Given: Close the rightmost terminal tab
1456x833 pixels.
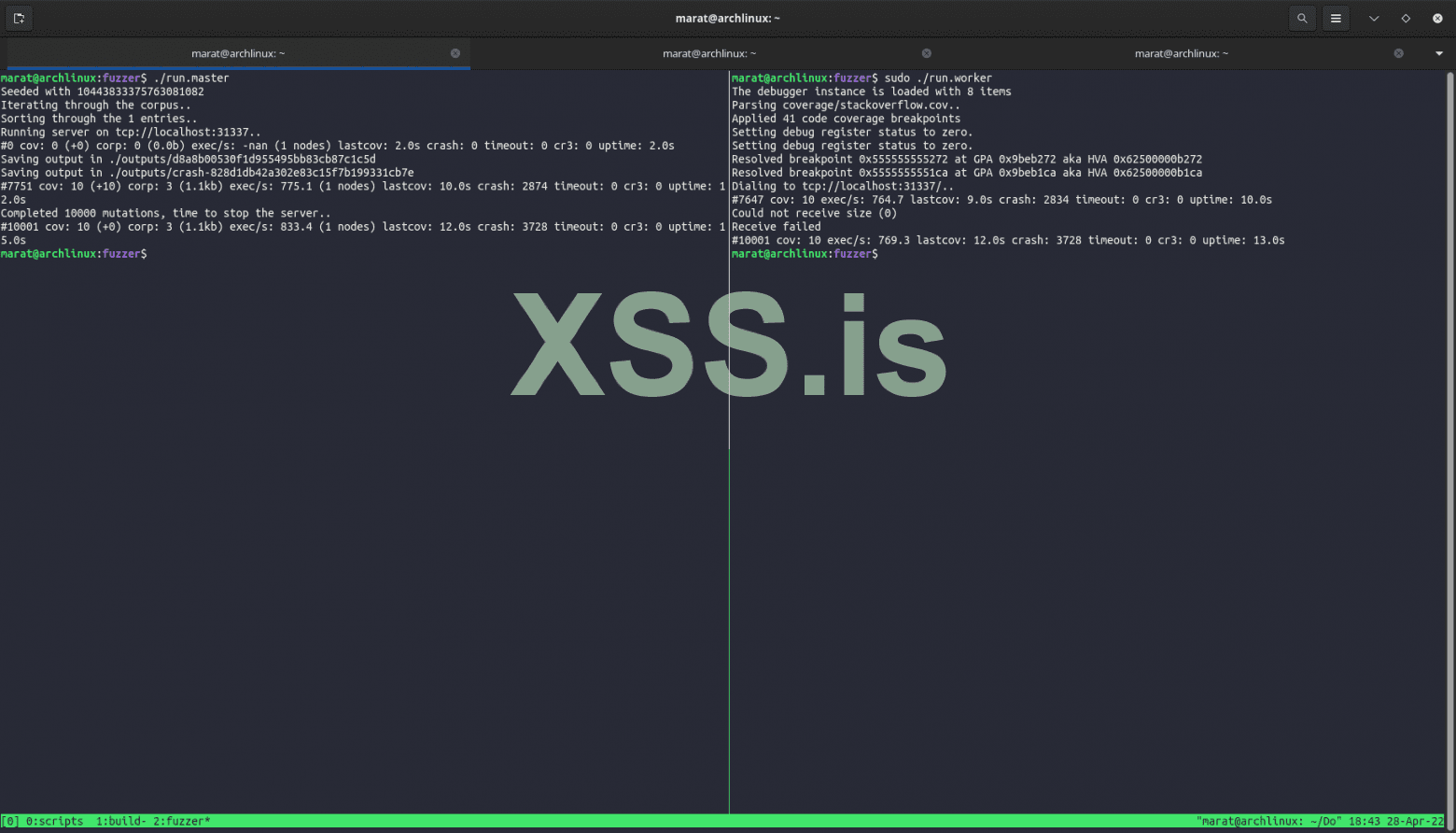Looking at the screenshot, I should click(1398, 53).
